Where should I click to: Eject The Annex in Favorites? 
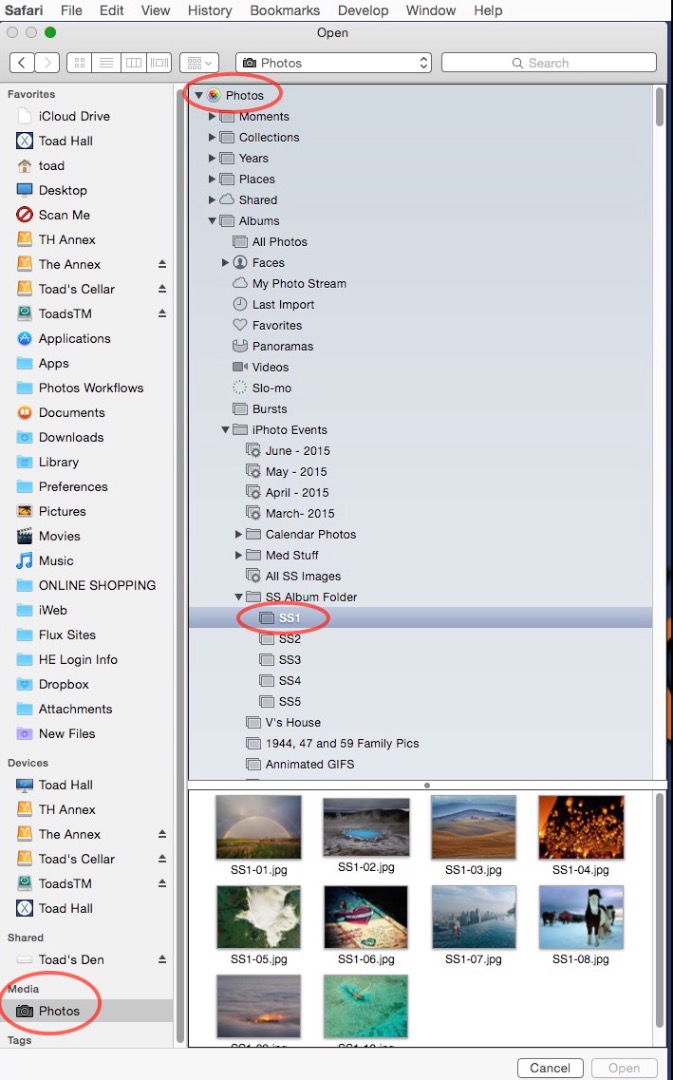(x=162, y=264)
